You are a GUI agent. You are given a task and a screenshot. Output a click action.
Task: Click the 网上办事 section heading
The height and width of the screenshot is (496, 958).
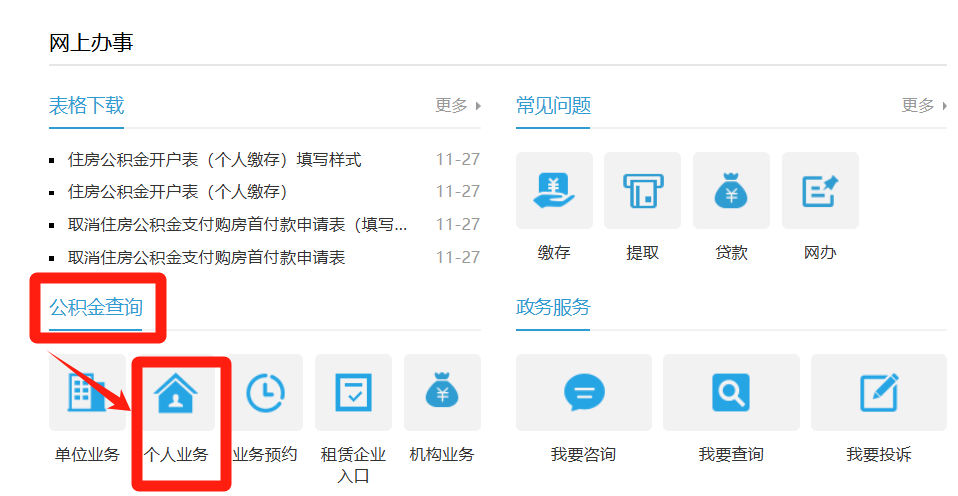point(91,43)
